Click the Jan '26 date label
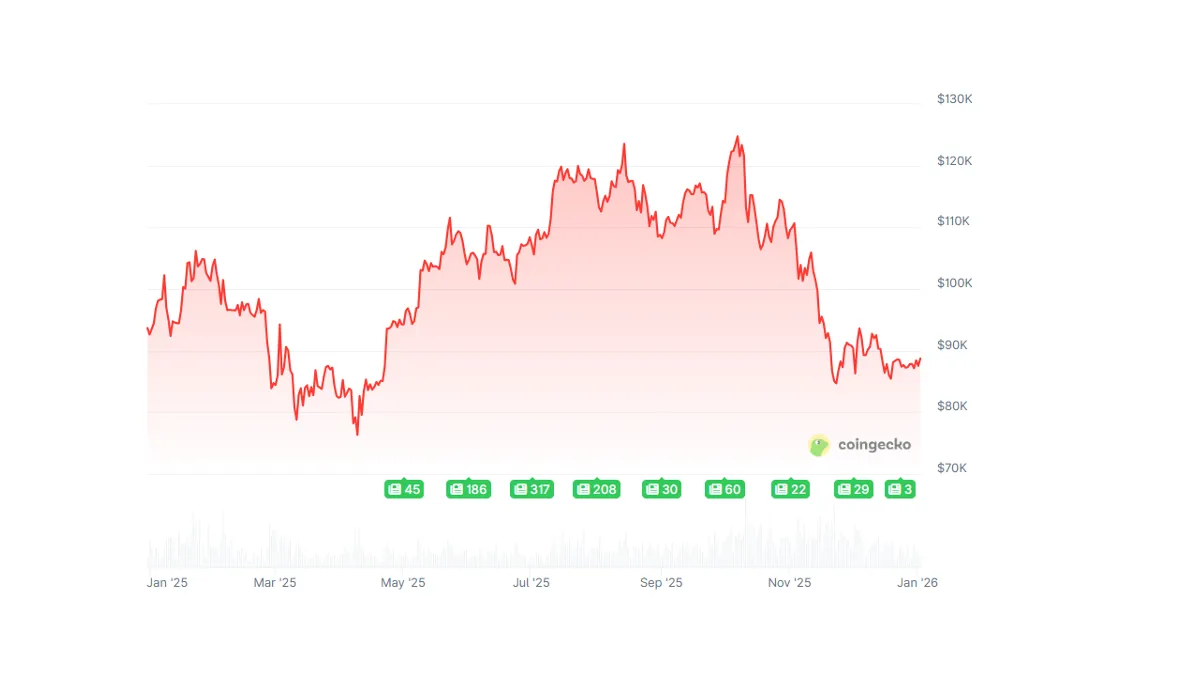This screenshot has width=1200, height=675. point(917,583)
